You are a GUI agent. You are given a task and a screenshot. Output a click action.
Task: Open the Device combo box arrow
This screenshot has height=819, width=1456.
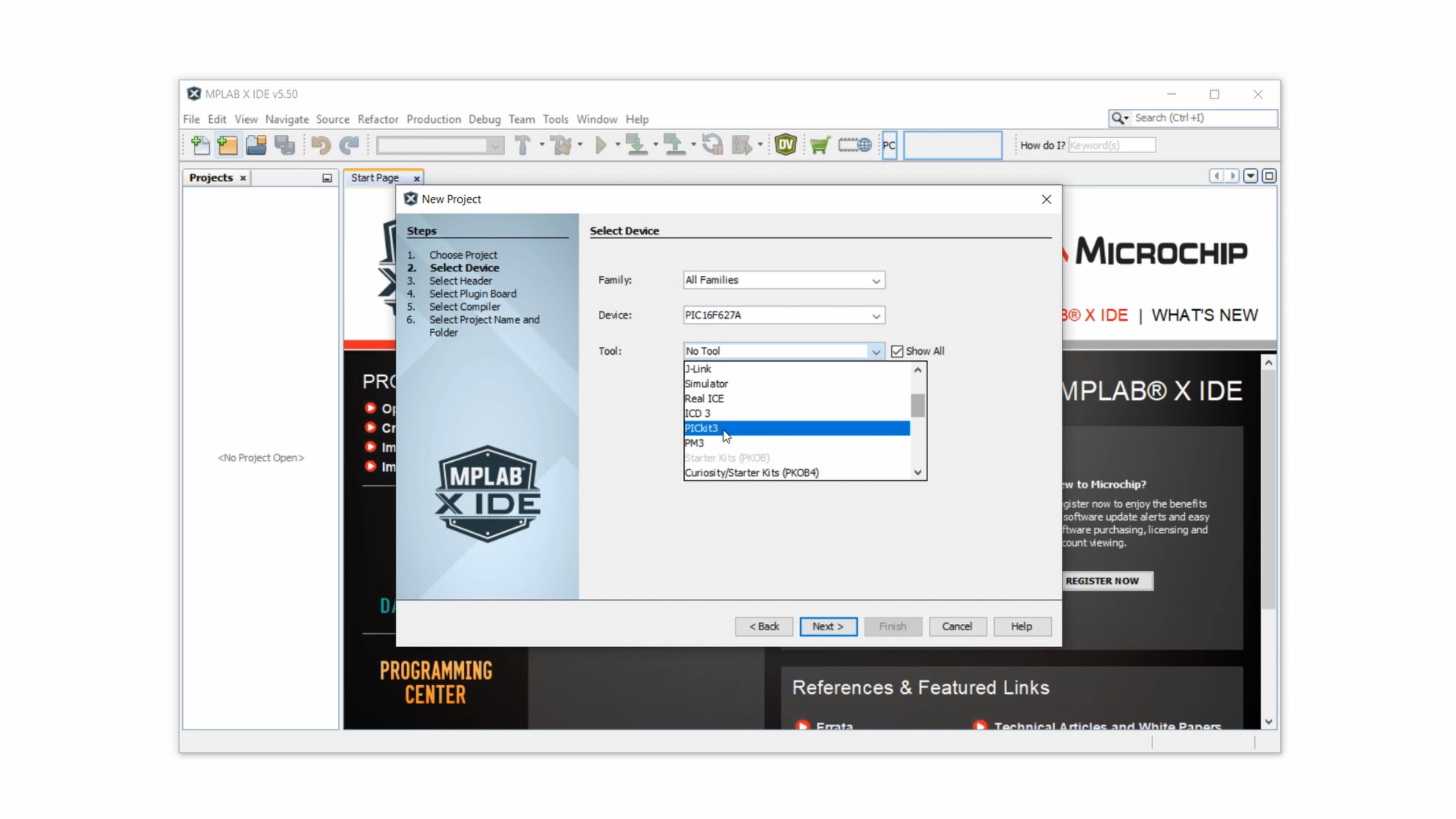click(x=876, y=316)
